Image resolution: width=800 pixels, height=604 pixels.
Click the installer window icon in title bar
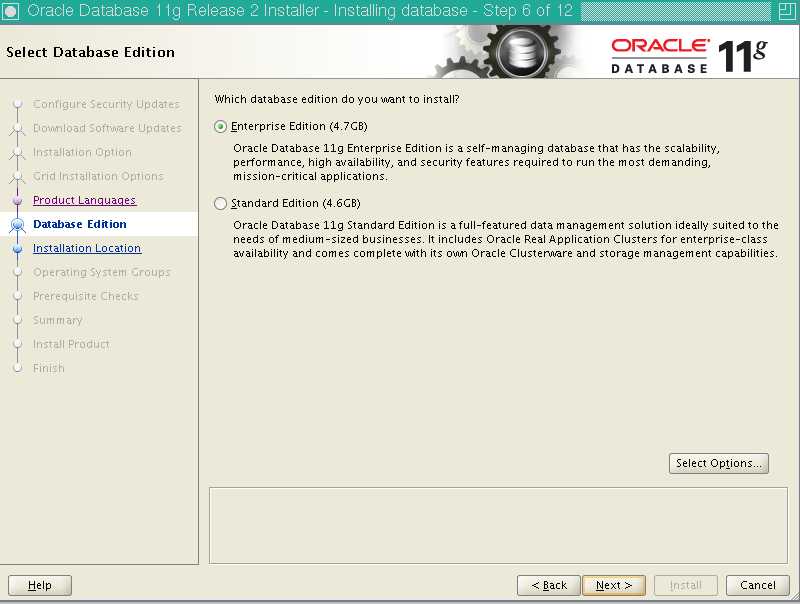[10, 11]
